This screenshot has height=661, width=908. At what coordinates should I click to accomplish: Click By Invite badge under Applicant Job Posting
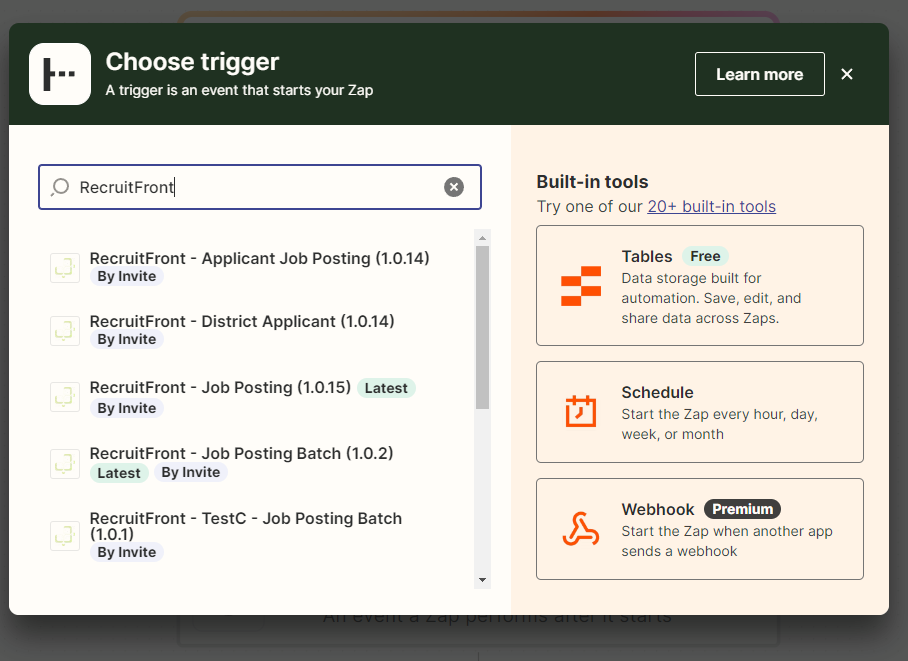click(x=127, y=276)
